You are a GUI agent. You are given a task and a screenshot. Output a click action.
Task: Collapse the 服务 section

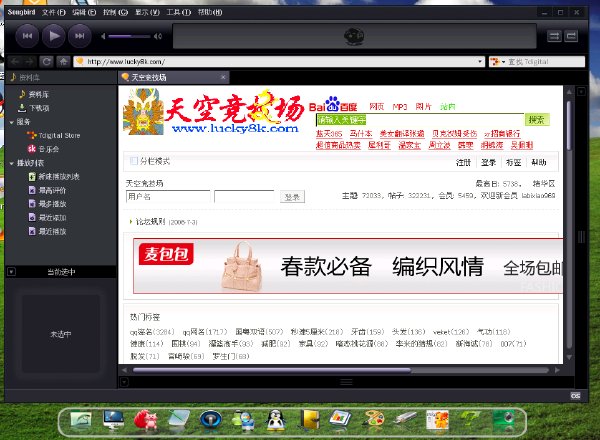[11, 122]
